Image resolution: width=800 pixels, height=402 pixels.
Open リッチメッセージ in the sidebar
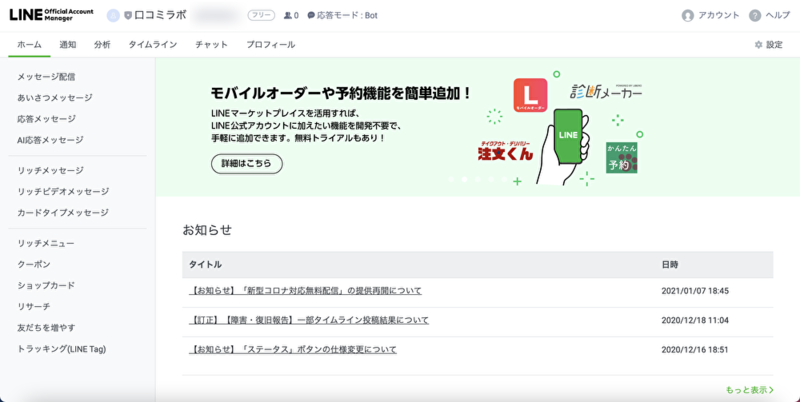pos(50,170)
